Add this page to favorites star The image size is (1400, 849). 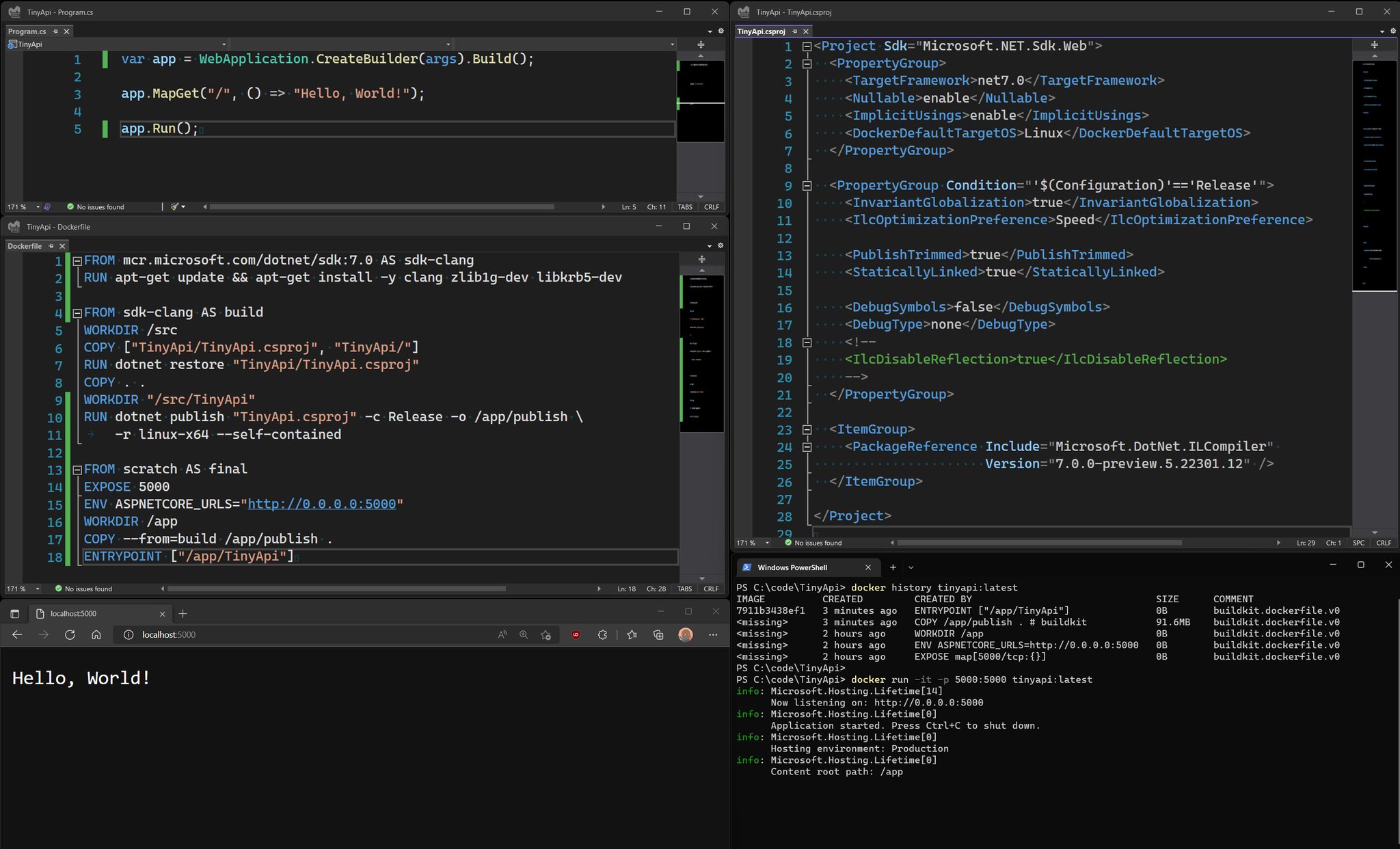pyautogui.click(x=546, y=635)
